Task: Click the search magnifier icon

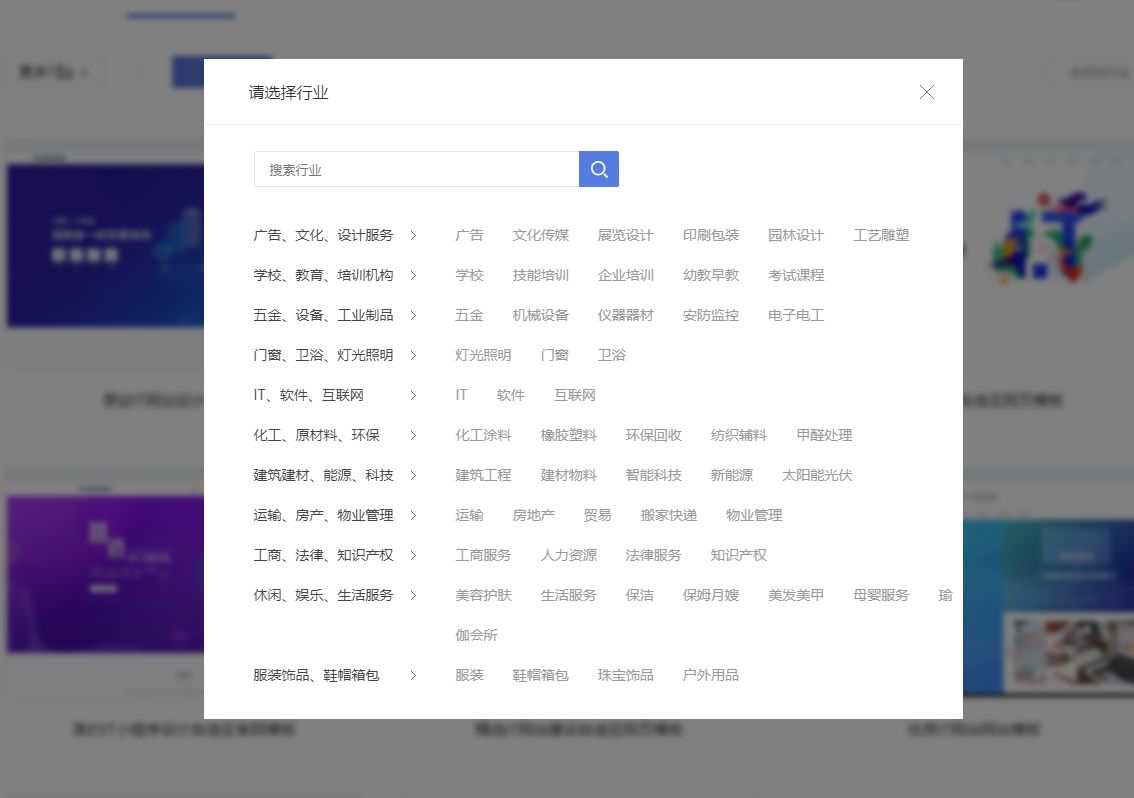Action: pyautogui.click(x=598, y=168)
